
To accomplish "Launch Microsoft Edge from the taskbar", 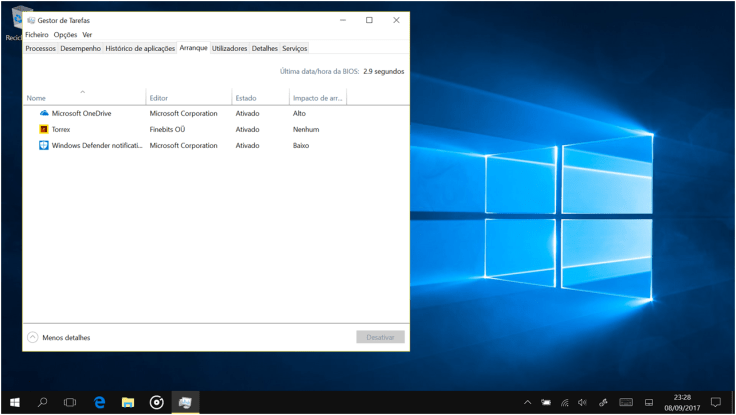I will pyautogui.click(x=100, y=402).
